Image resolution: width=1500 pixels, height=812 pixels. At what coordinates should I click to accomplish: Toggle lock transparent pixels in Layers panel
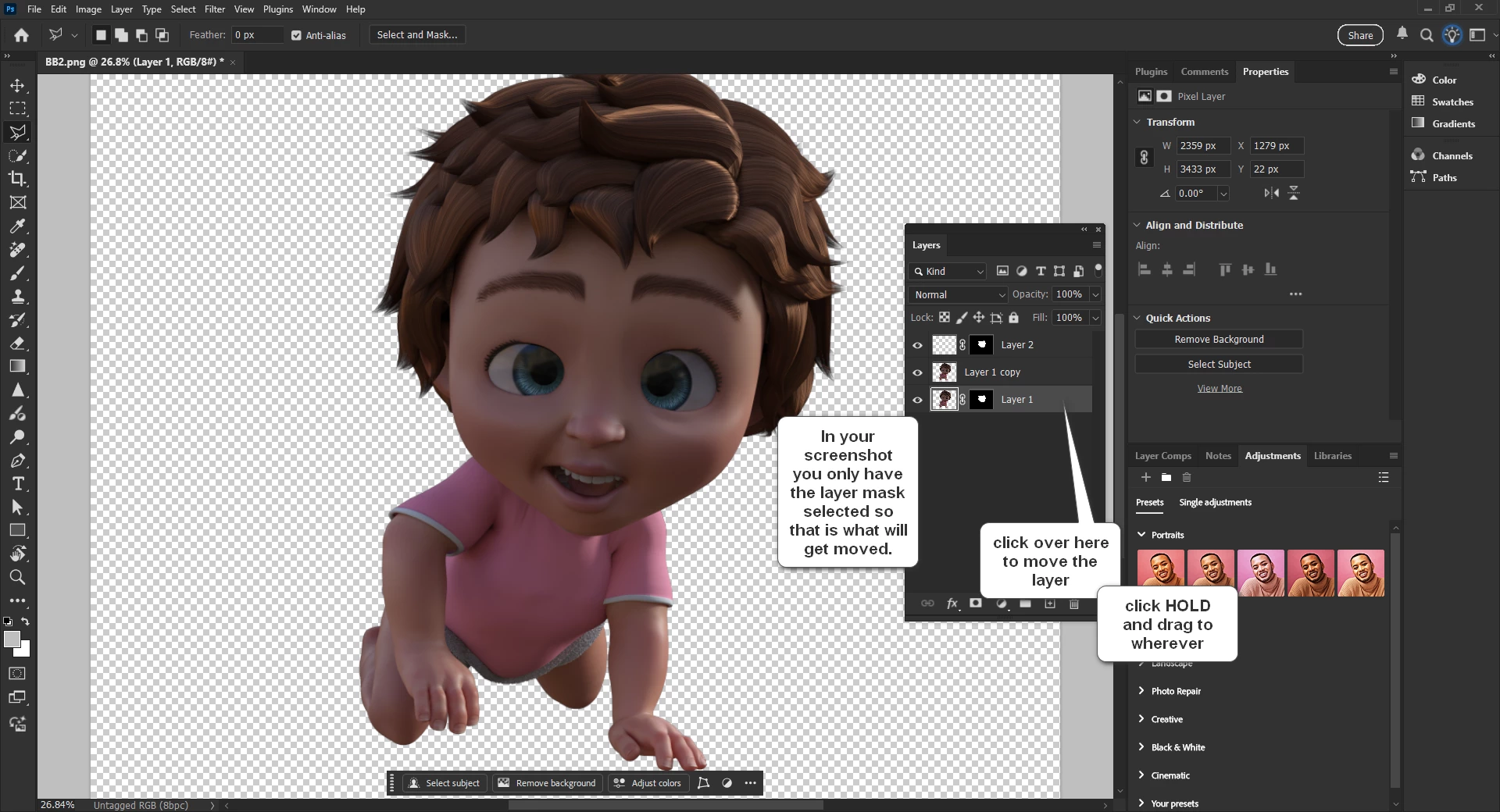click(x=945, y=318)
